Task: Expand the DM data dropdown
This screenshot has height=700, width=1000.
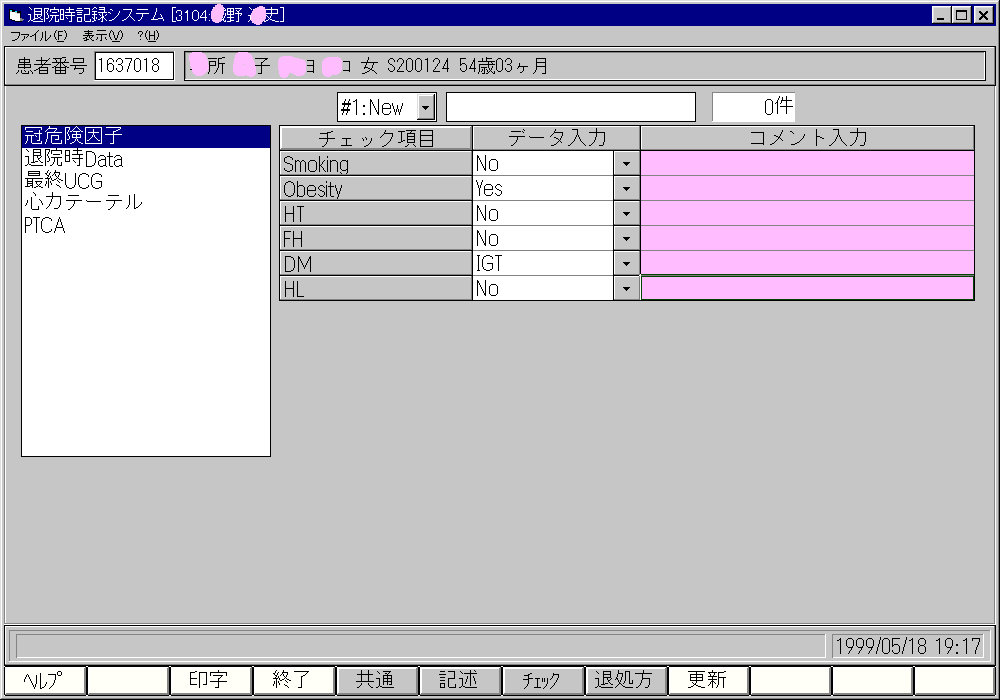Action: tap(627, 264)
